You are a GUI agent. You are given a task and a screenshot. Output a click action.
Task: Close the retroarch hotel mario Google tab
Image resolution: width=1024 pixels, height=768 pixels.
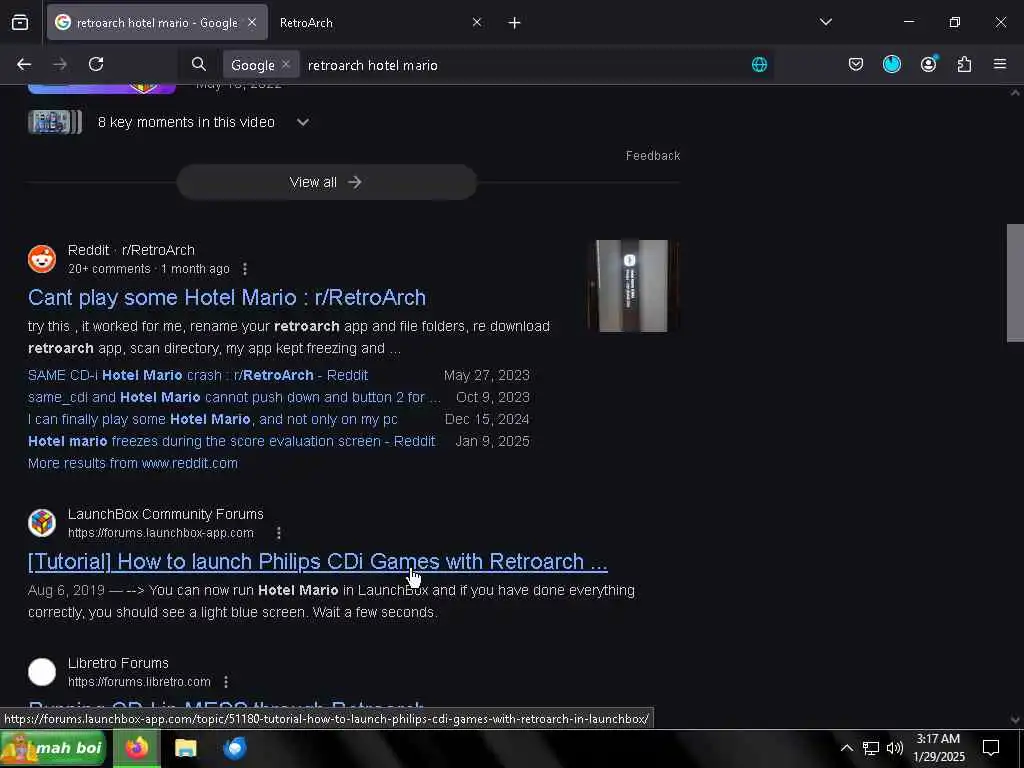(x=252, y=22)
